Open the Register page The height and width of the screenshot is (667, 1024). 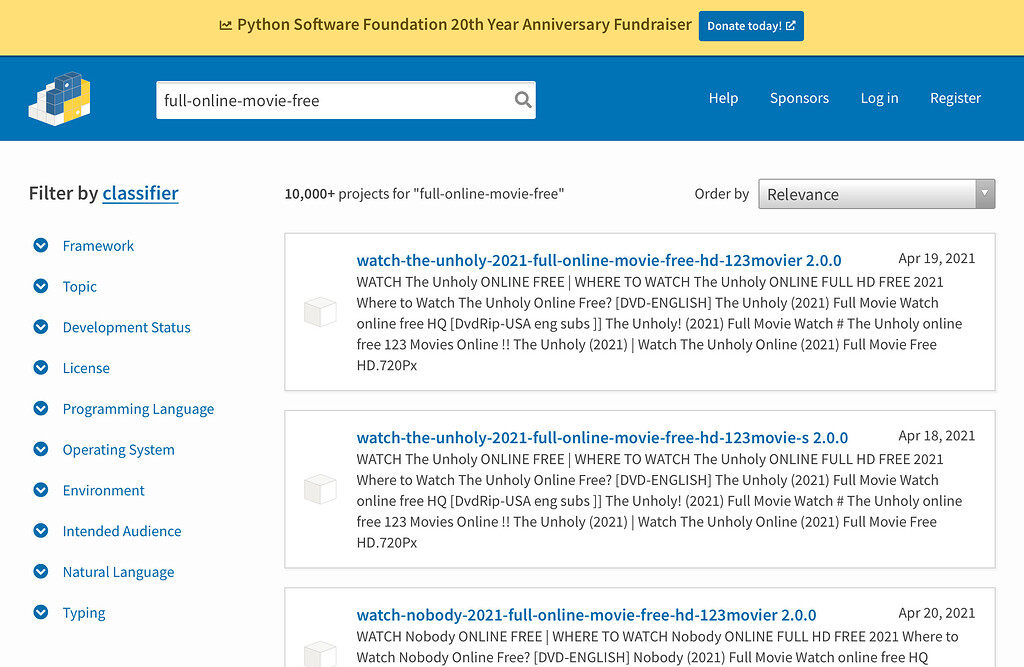(955, 98)
